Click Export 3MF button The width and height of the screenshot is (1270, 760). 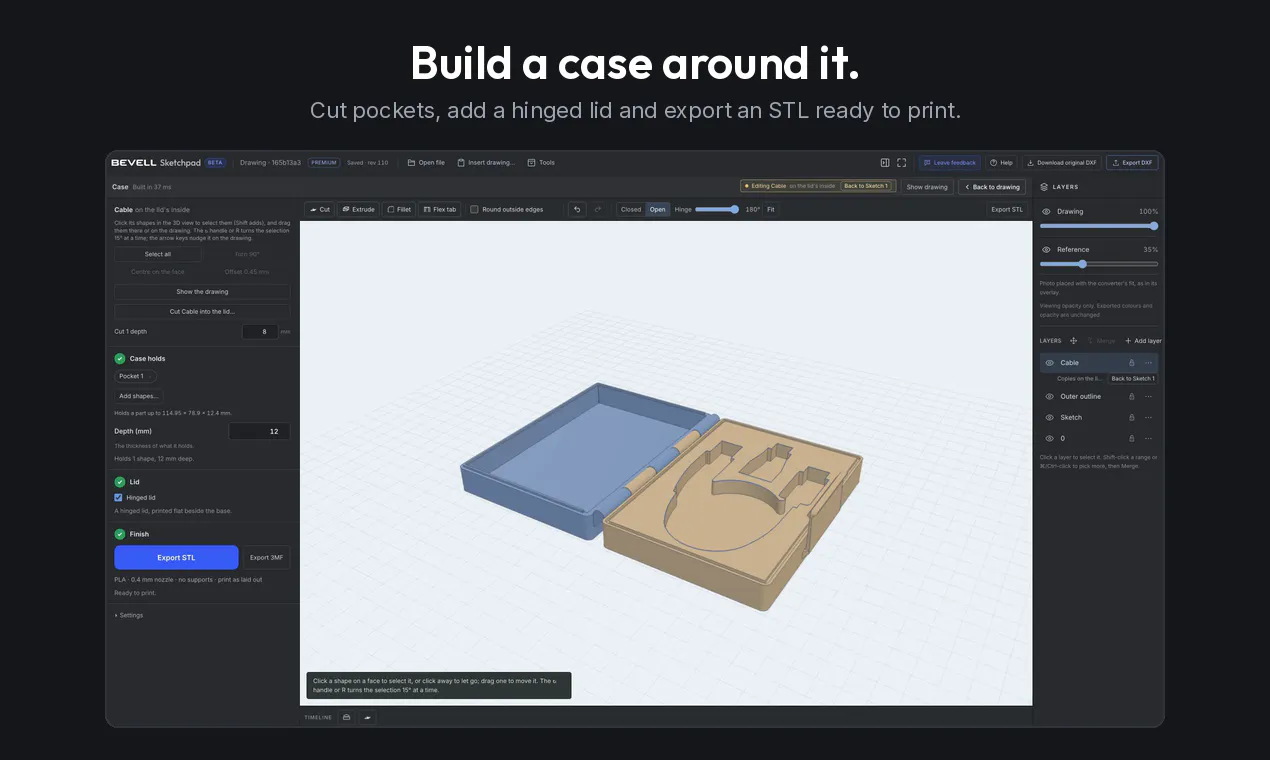(266, 557)
